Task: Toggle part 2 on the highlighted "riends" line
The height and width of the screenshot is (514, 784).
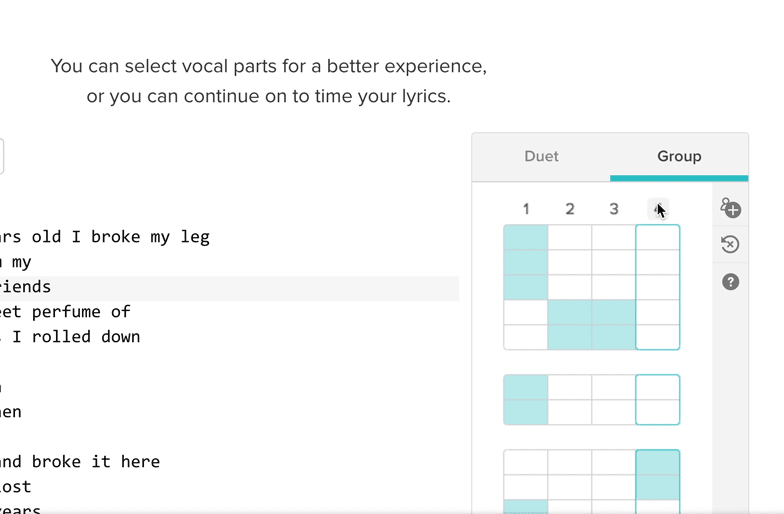Action: 570,287
